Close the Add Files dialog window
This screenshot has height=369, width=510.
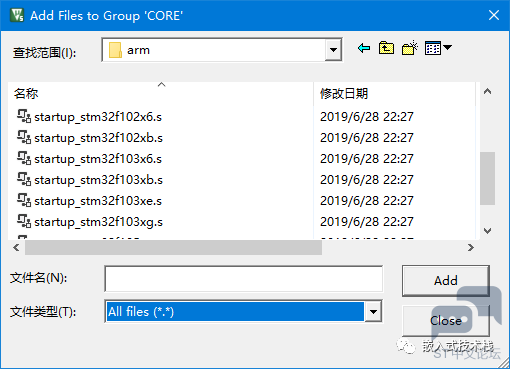pyautogui.click(x=494, y=15)
